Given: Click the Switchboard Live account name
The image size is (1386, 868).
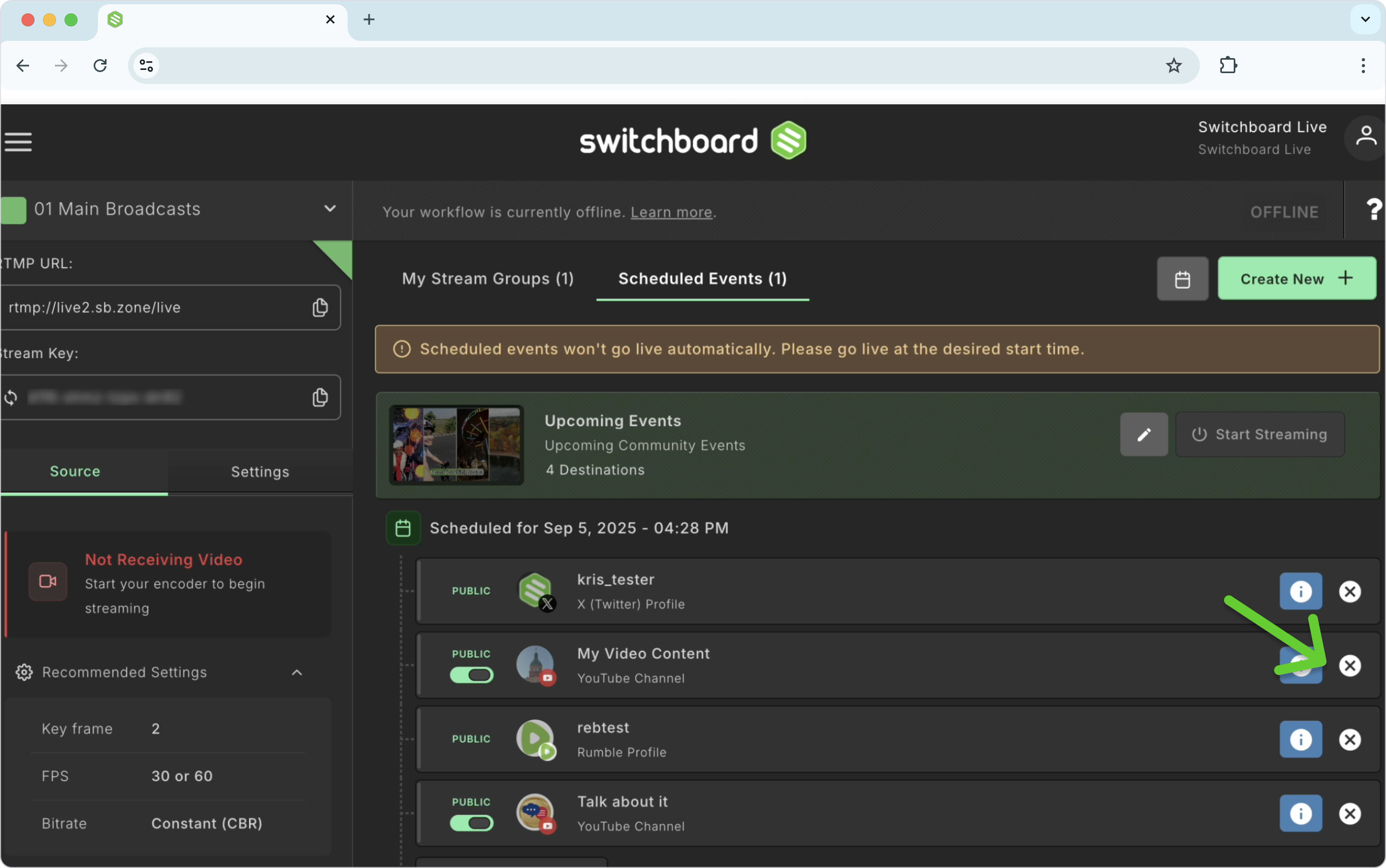Looking at the screenshot, I should coord(1262,127).
